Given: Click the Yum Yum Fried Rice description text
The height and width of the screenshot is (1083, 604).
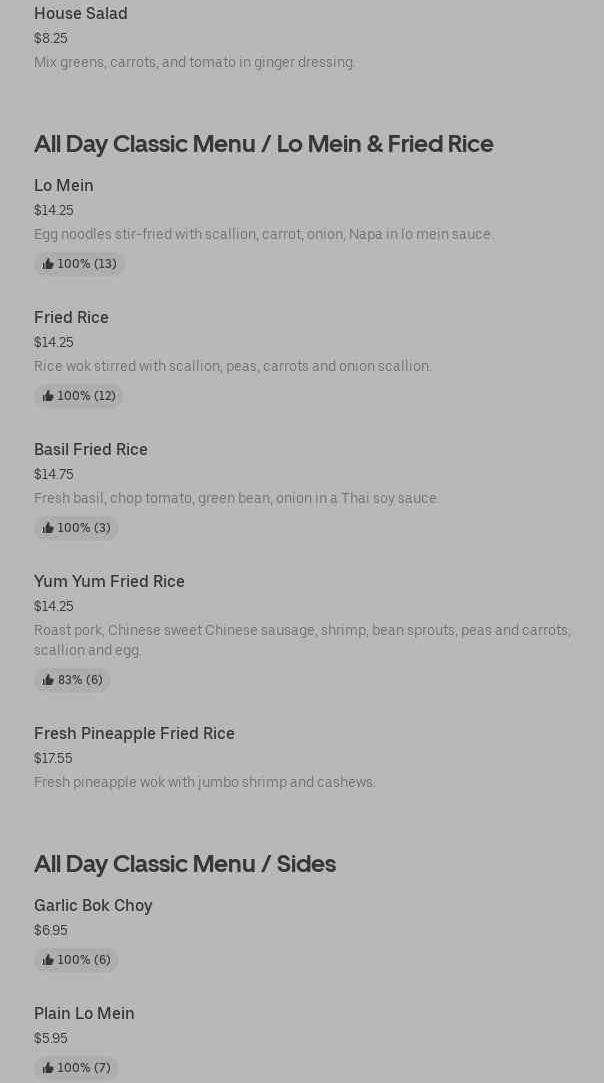Looking at the screenshot, I should [x=303, y=640].
